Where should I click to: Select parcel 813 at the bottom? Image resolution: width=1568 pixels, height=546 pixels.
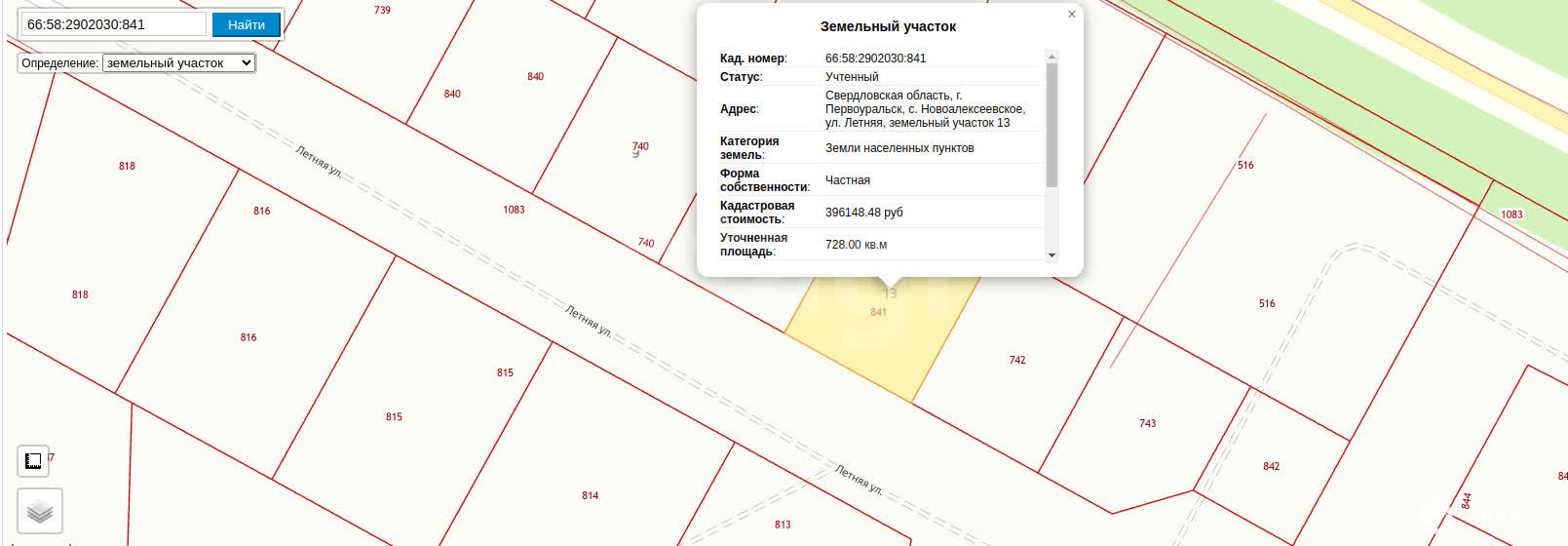[783, 525]
